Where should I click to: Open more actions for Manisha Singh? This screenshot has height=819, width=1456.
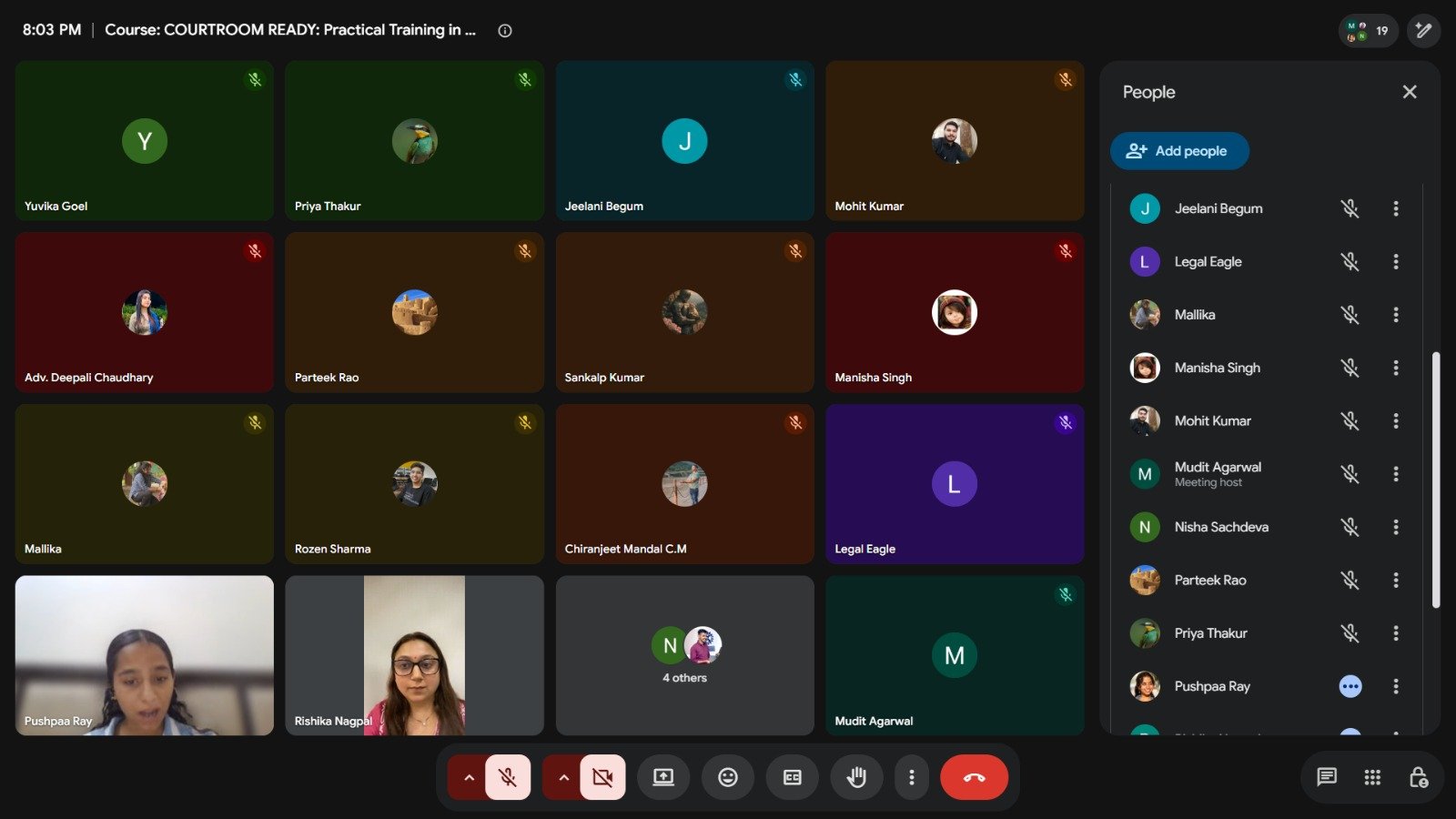pos(1395,368)
